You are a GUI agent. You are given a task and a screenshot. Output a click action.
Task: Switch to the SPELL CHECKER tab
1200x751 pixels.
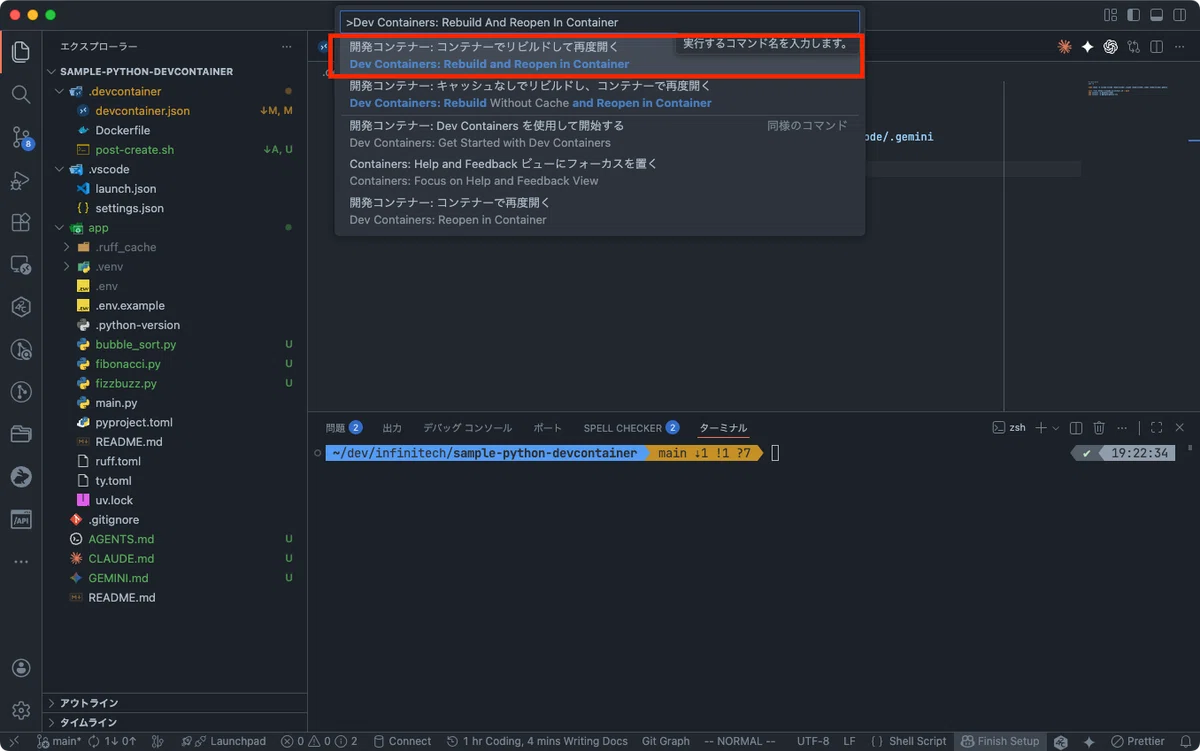pyautogui.click(x=631, y=428)
